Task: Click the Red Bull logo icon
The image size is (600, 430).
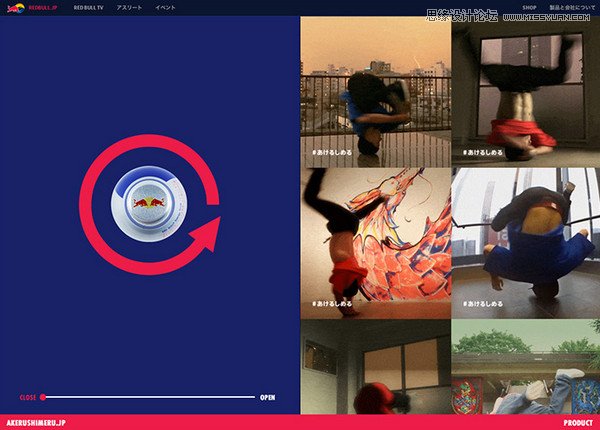Action: (16, 8)
